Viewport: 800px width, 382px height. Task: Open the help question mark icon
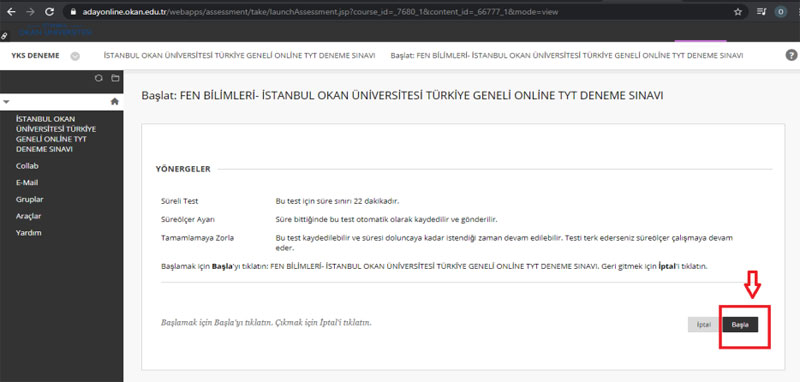791,56
